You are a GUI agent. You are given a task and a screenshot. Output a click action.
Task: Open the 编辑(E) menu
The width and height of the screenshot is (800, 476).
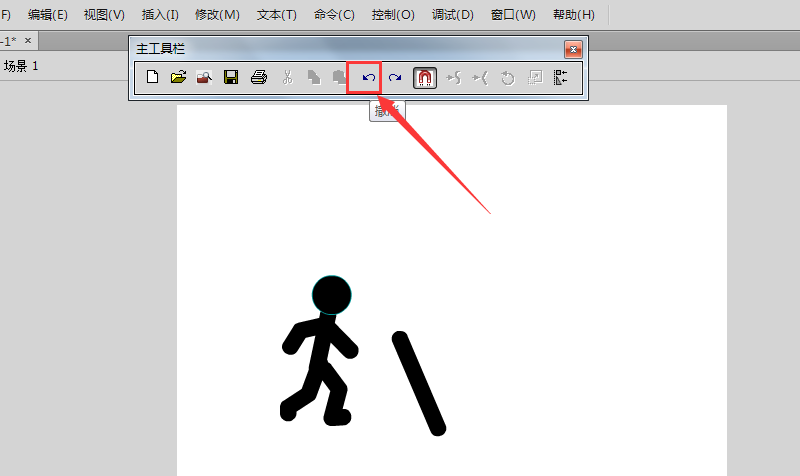pos(47,15)
